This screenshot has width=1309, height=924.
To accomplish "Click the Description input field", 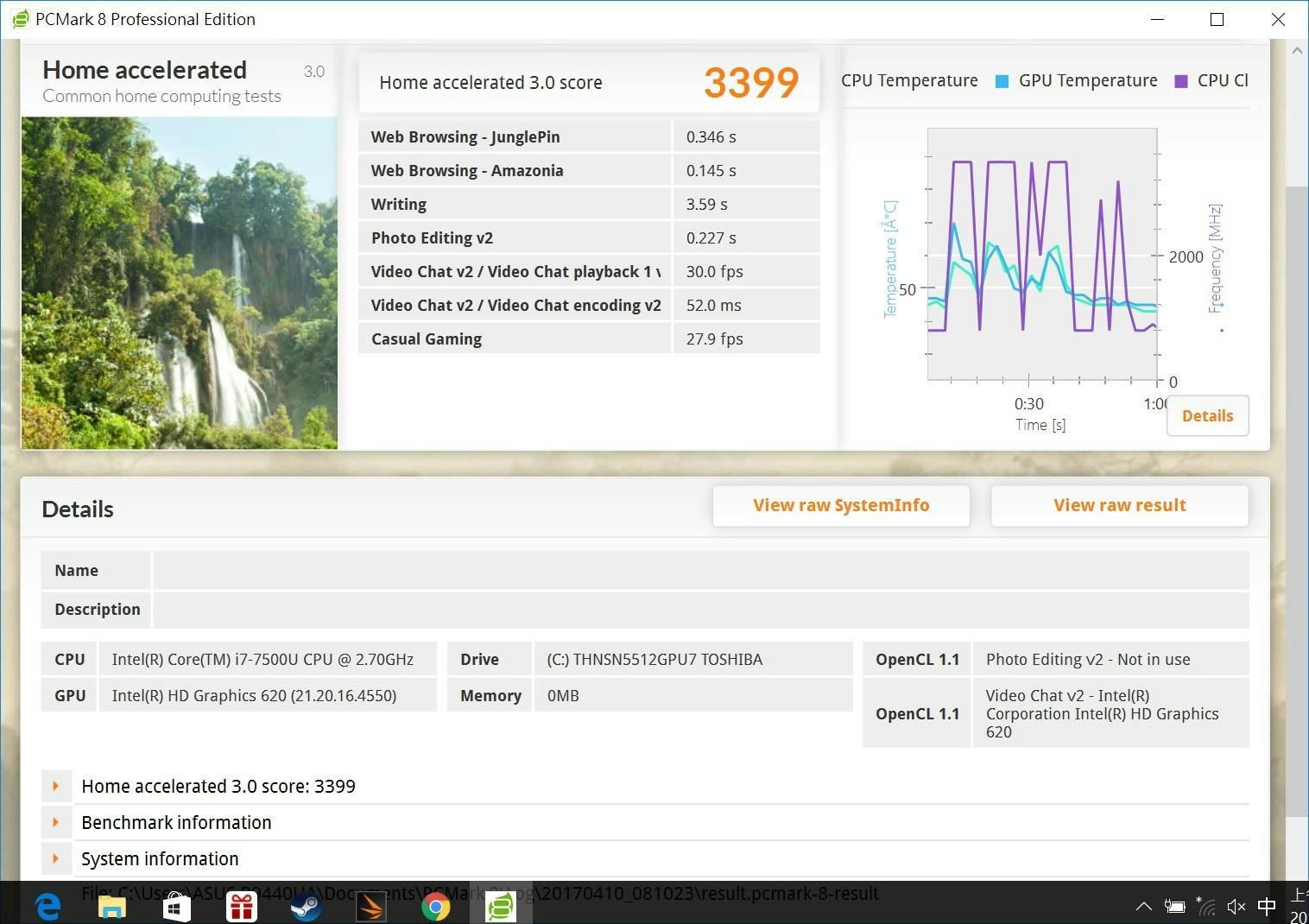I will (699, 609).
